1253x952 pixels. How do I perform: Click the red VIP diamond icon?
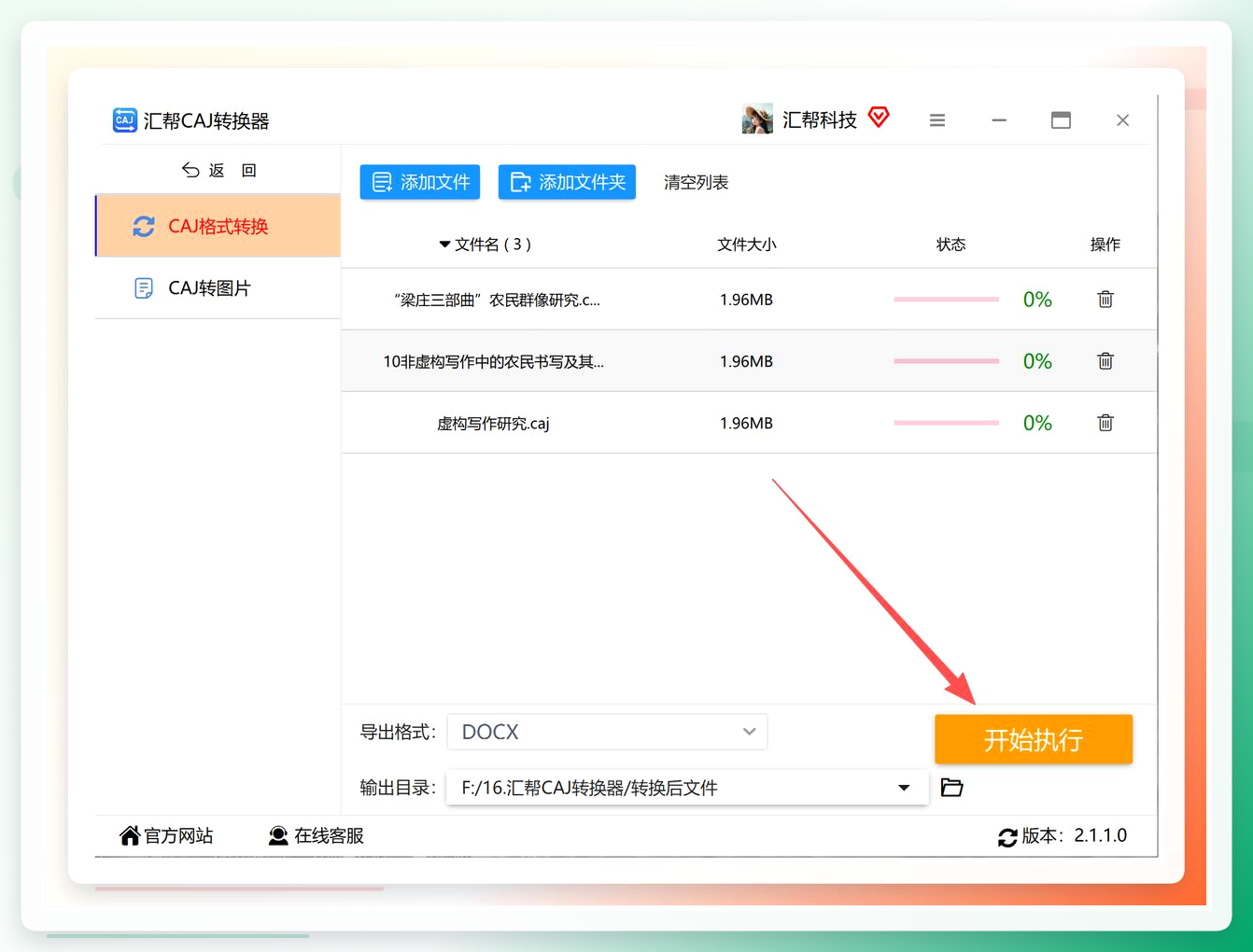(x=879, y=117)
